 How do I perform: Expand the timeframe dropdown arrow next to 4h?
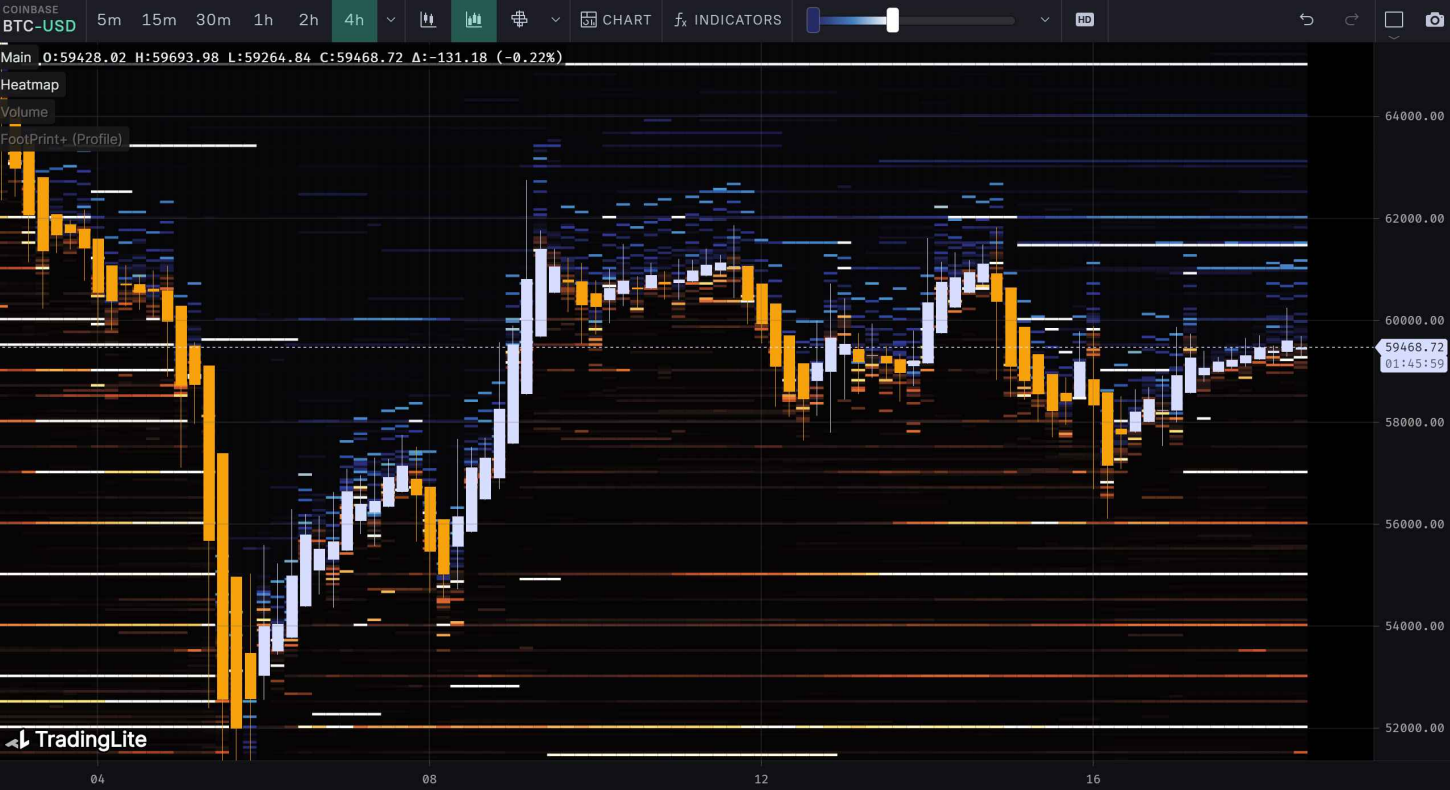coord(391,20)
